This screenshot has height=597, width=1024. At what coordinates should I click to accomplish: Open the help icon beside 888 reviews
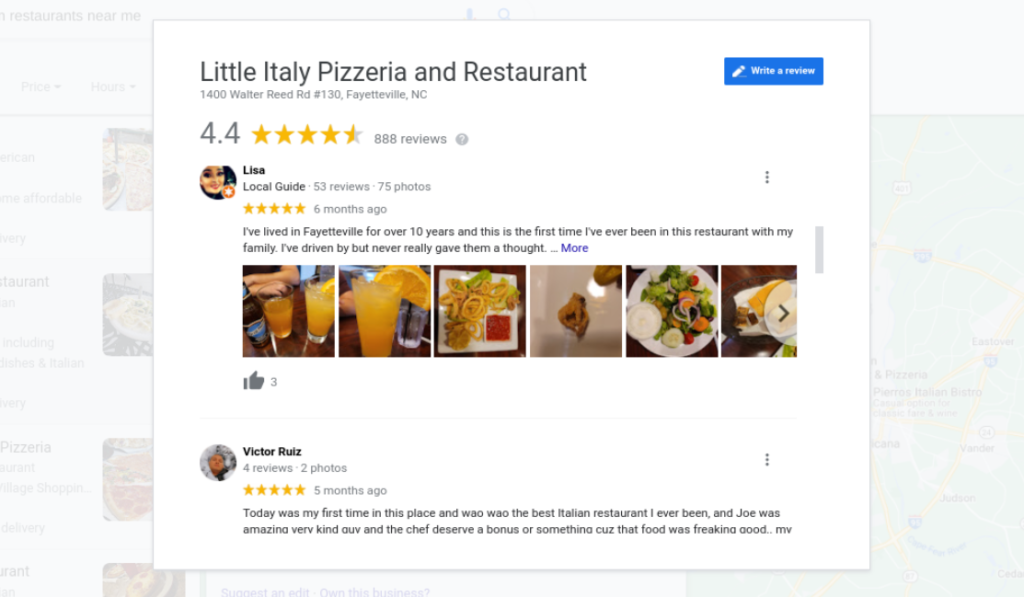[x=462, y=139]
